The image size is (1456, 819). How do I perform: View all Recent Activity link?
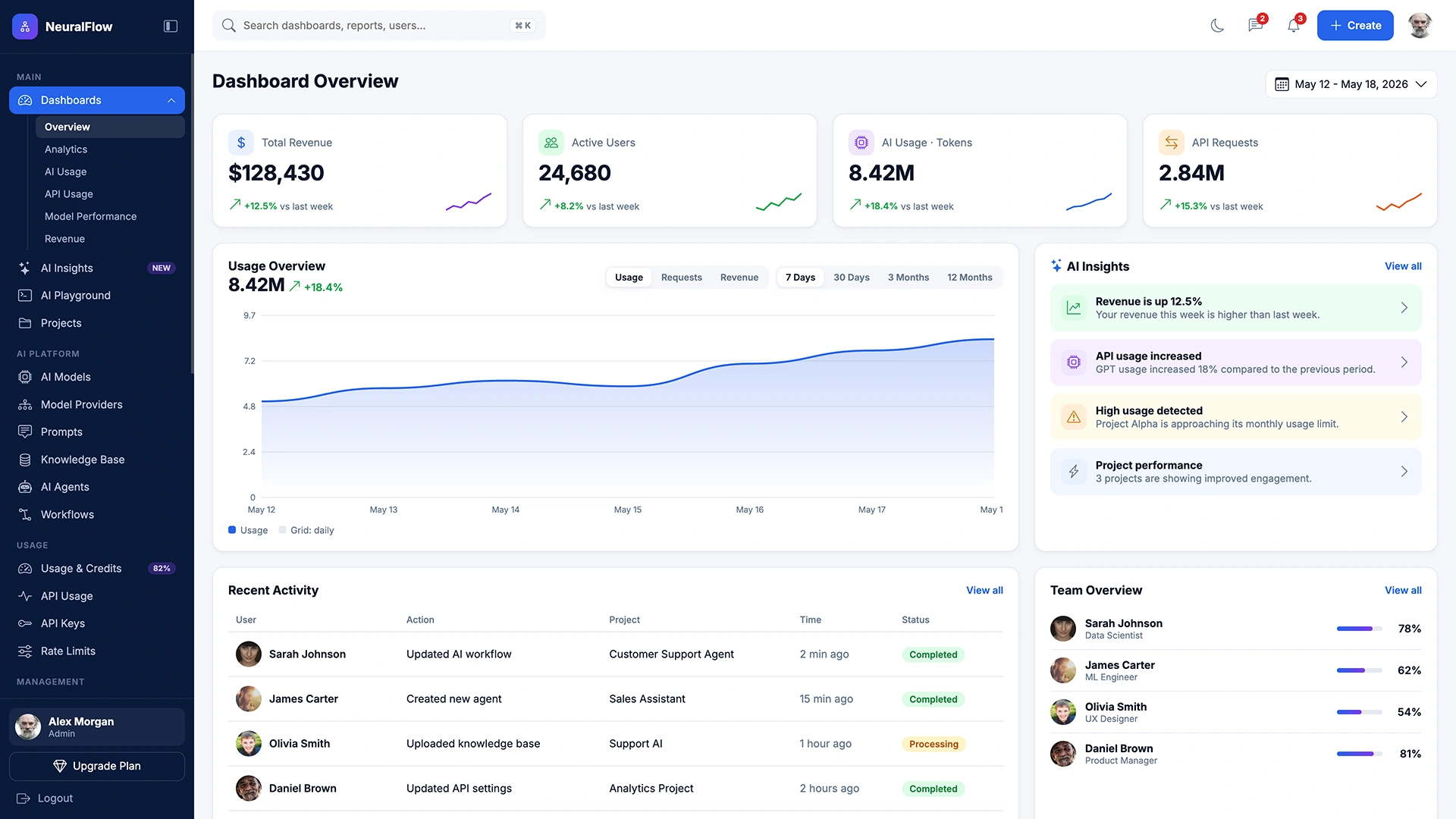point(984,591)
